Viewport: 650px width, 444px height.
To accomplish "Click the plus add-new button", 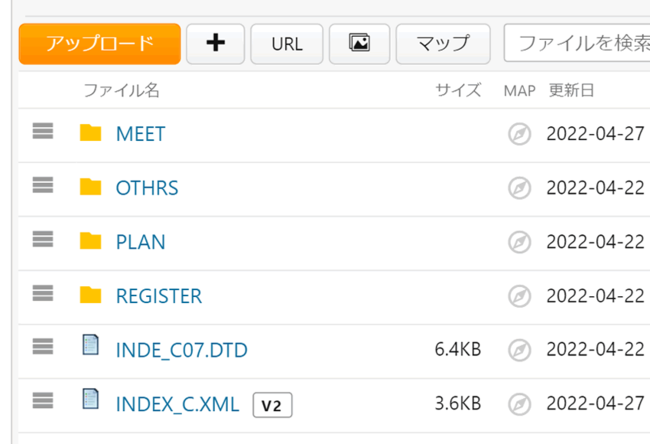I will (x=215, y=44).
